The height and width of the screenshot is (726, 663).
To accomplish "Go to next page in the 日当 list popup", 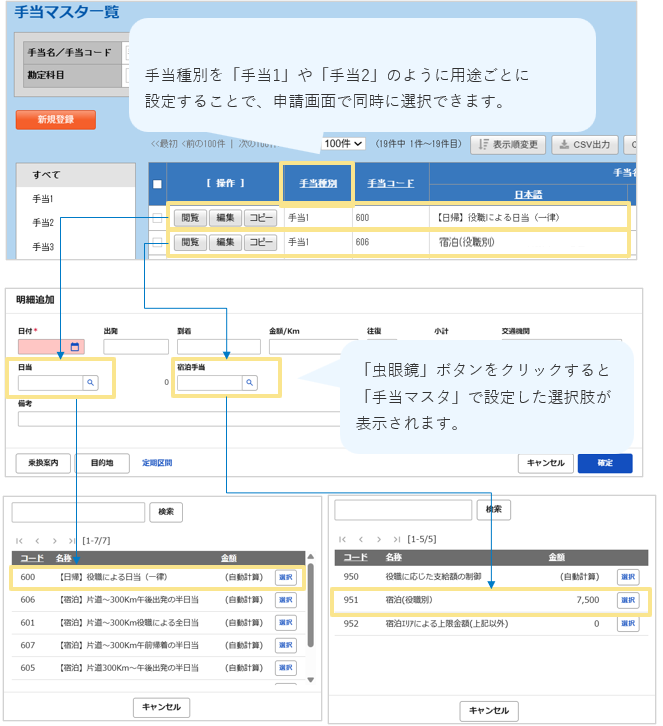I will click(x=55, y=540).
